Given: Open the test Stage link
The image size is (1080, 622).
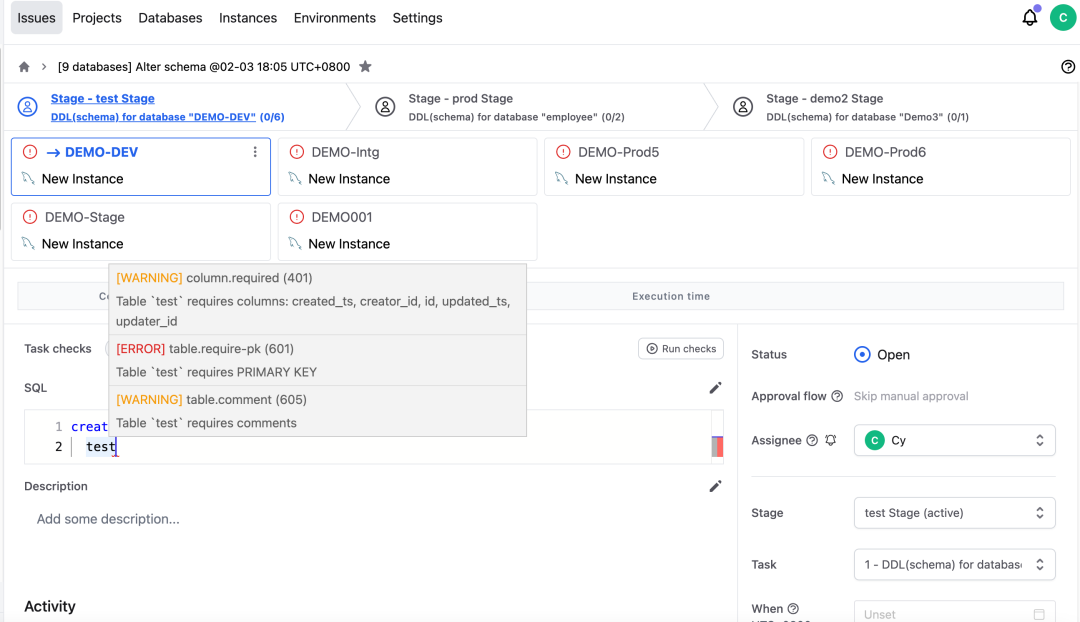Looking at the screenshot, I should 103,99.
